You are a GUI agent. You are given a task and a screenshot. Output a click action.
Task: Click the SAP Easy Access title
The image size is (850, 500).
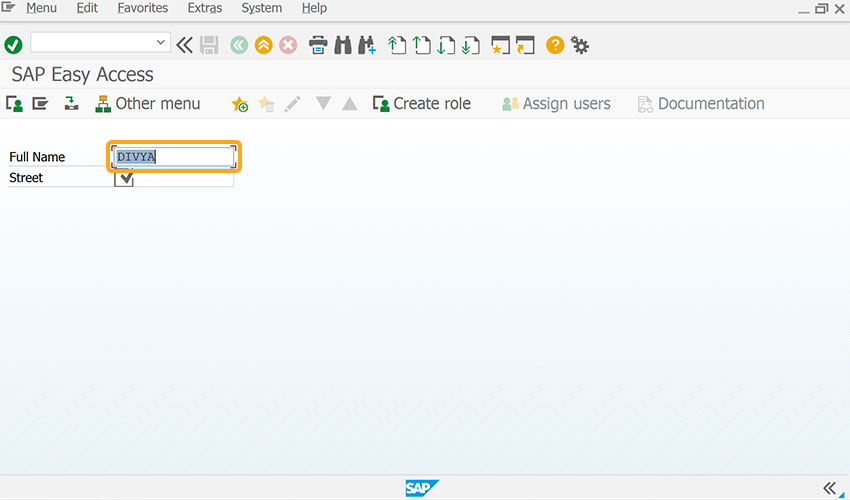[82, 74]
